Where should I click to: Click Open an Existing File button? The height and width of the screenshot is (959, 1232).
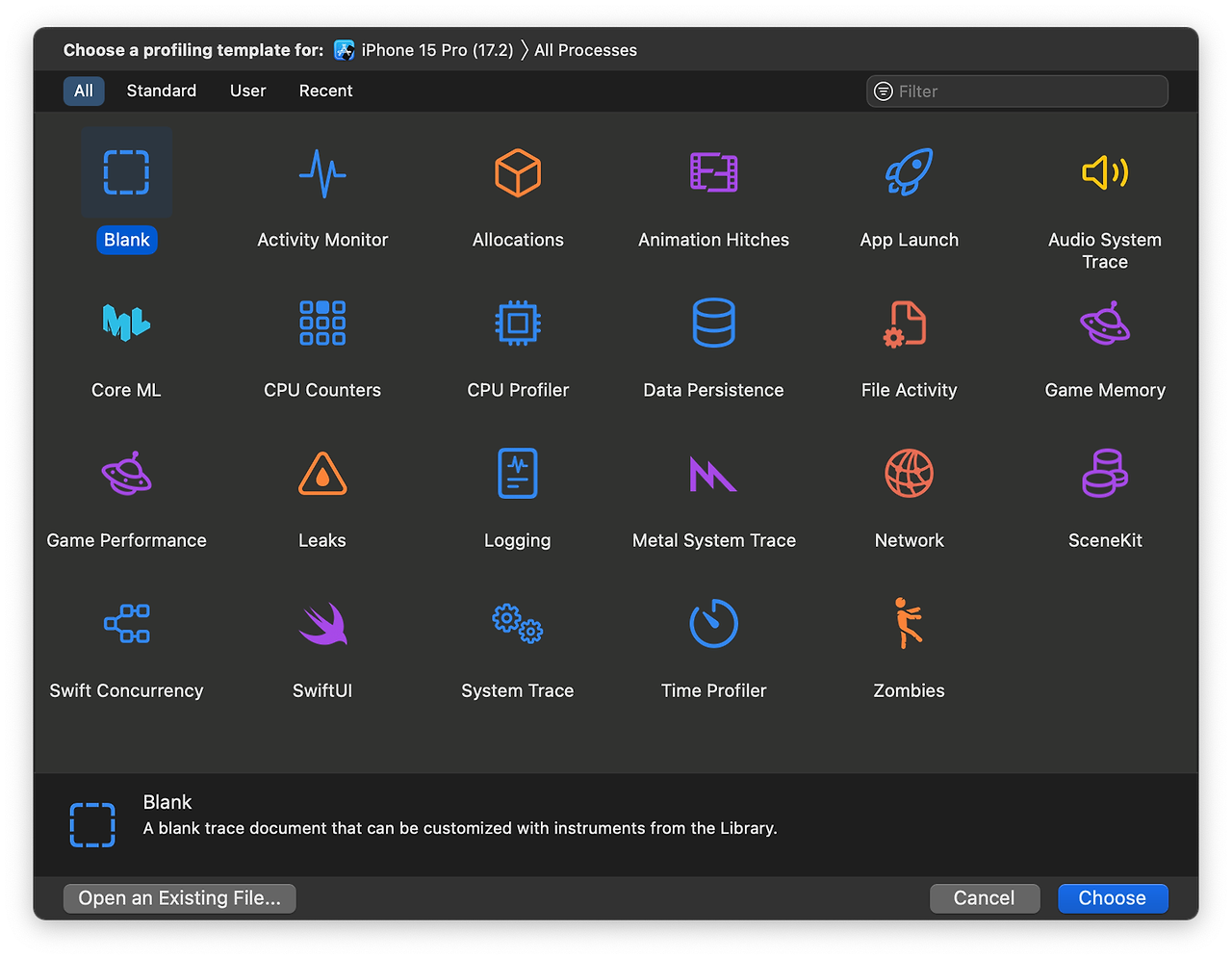click(180, 898)
